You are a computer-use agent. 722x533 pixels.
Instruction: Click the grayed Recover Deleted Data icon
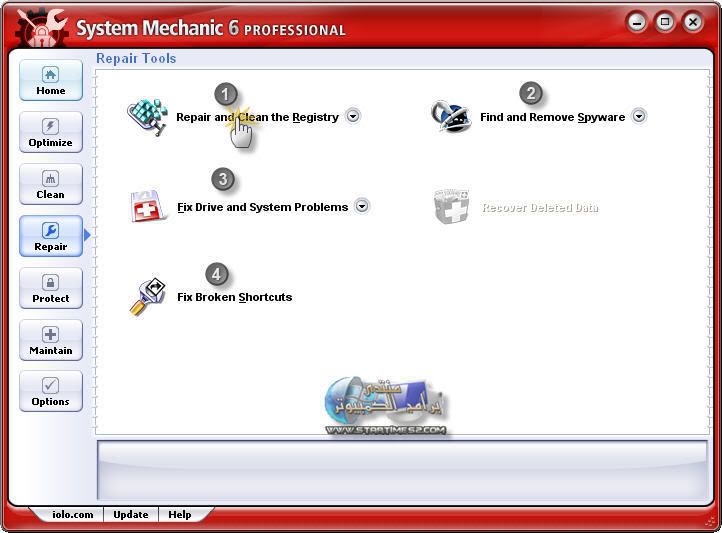click(452, 206)
